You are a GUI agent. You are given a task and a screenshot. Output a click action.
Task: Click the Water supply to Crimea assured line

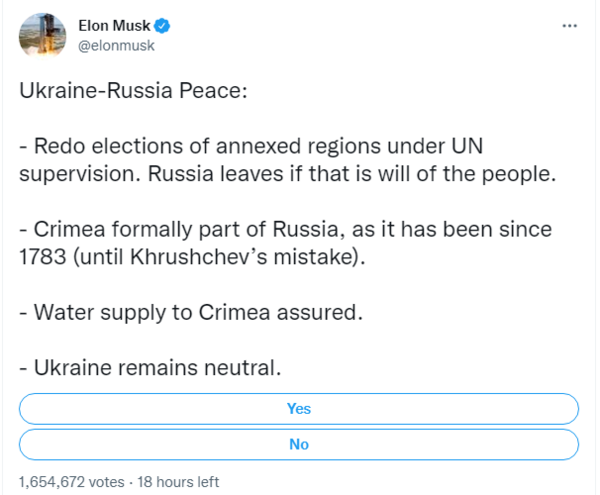point(191,312)
